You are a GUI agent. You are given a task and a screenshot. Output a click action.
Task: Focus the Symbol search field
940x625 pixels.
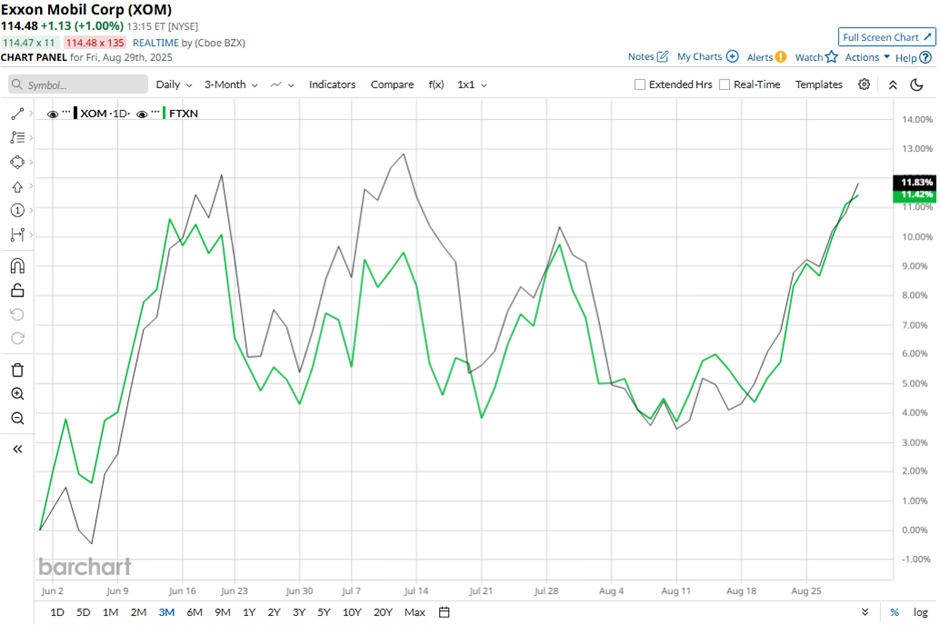coord(79,84)
